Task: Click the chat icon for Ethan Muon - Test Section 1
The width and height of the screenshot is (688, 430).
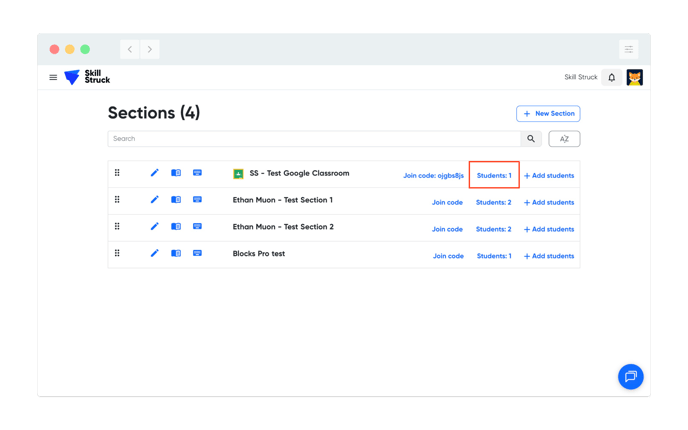Action: pos(197,200)
